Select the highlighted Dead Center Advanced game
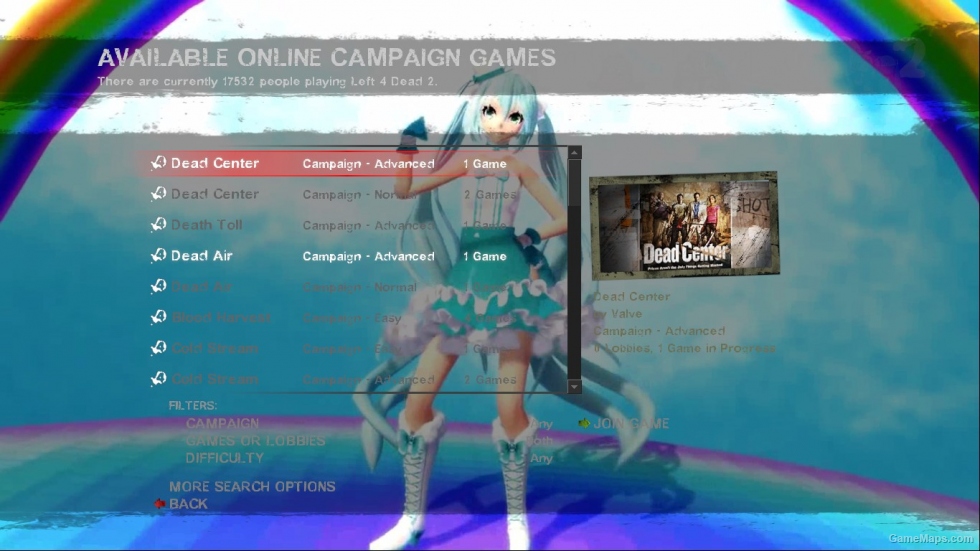 (355, 164)
